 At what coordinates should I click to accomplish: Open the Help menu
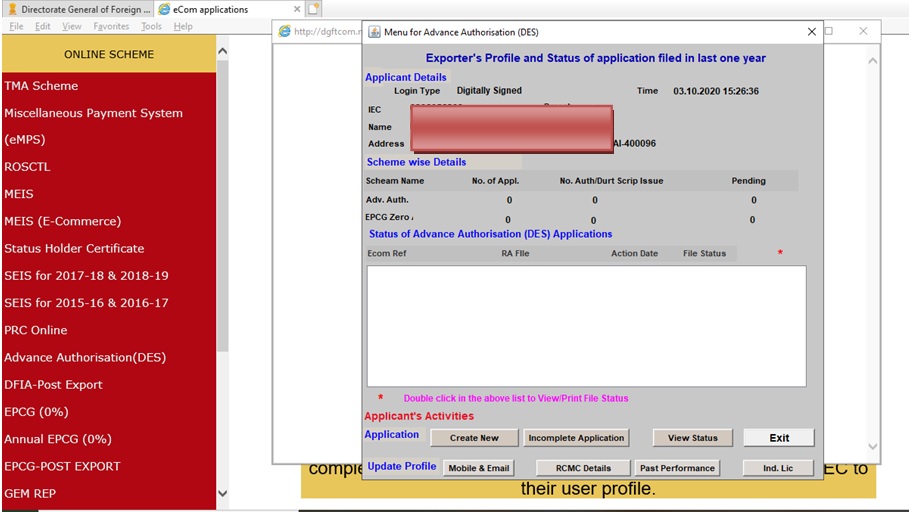pyautogui.click(x=183, y=26)
